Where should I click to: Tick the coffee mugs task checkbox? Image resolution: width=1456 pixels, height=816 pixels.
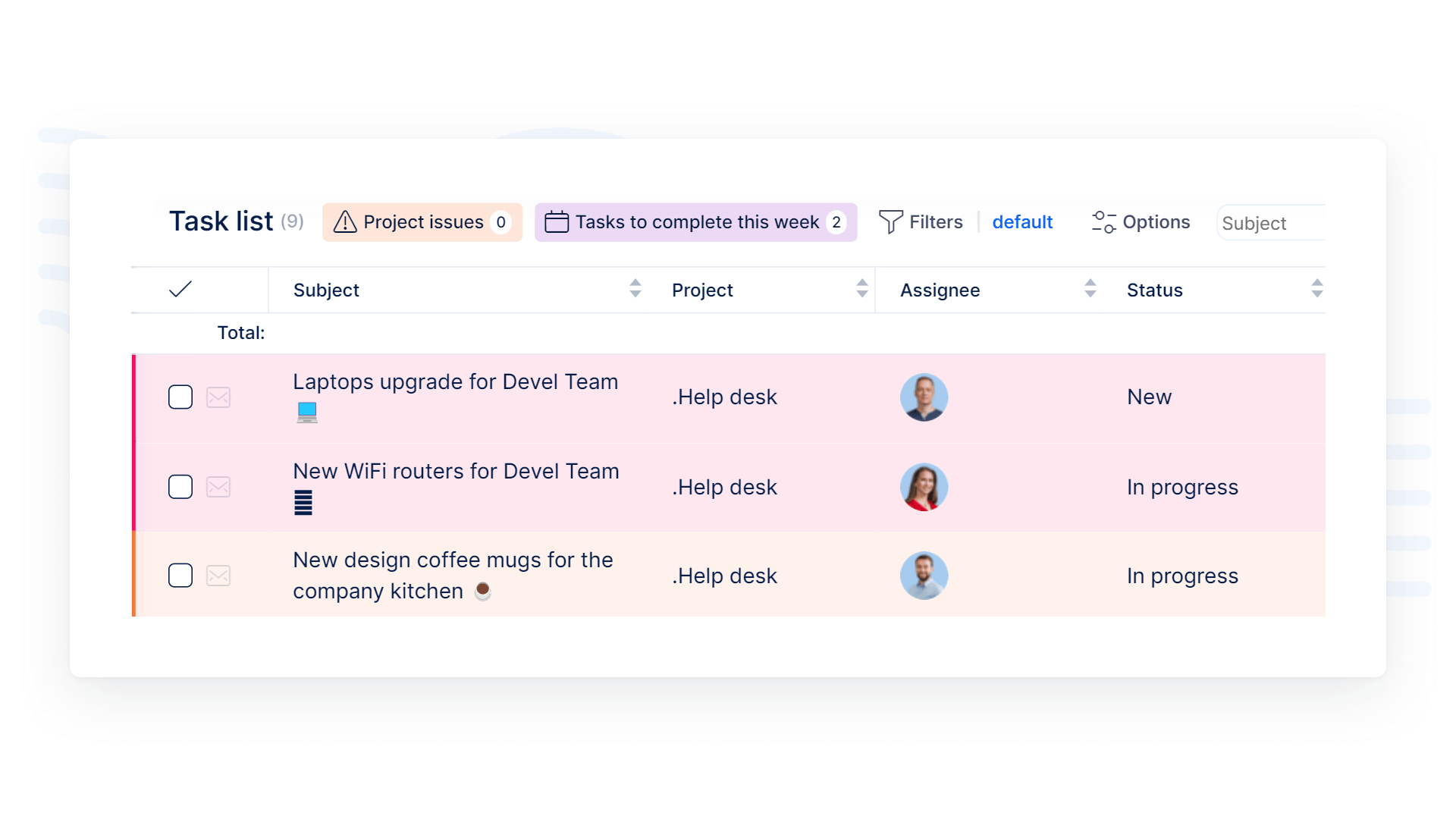click(x=180, y=576)
